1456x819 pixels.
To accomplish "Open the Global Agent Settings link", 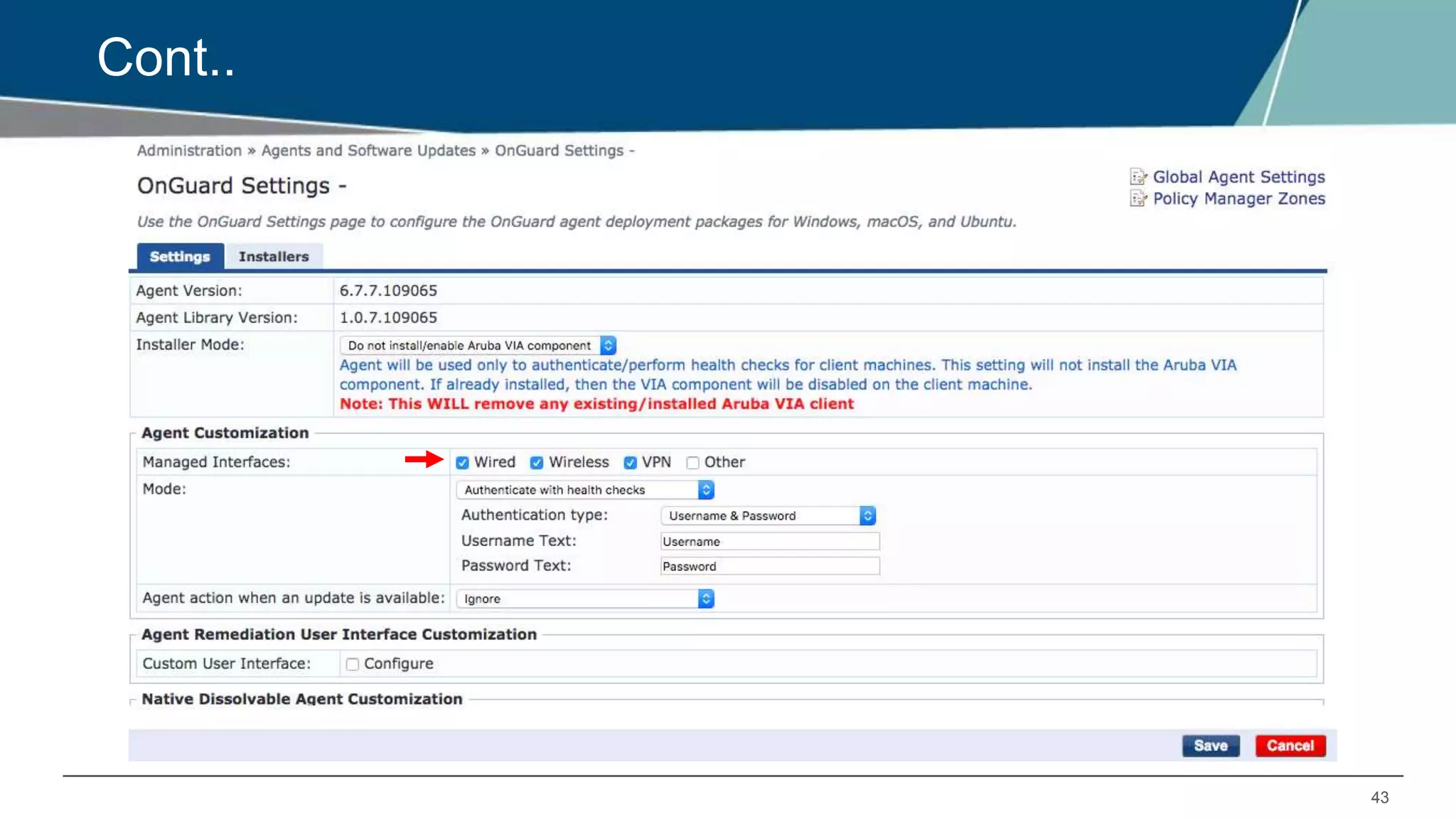I will pyautogui.click(x=1238, y=177).
